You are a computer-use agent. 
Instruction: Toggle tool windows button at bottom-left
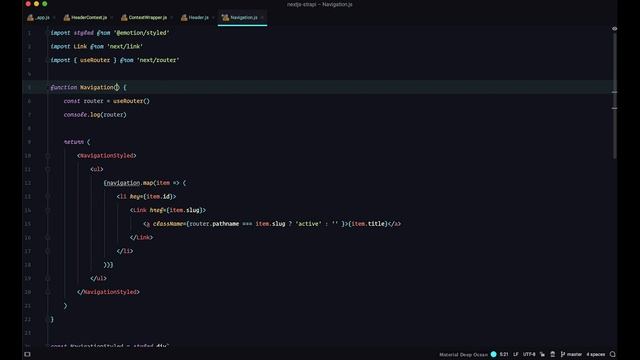pyautogui.click(x=27, y=354)
